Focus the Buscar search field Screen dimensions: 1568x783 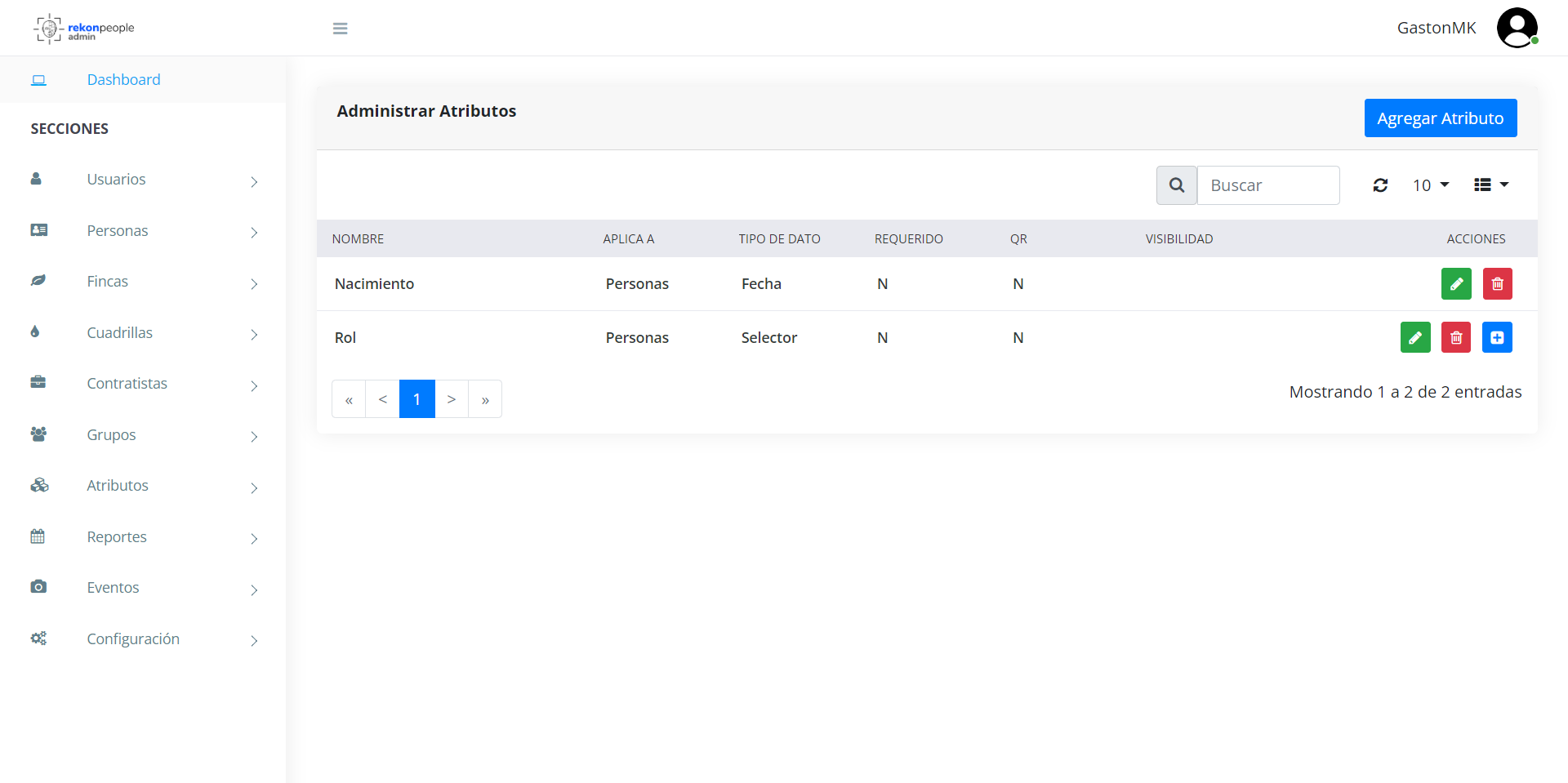1268,185
